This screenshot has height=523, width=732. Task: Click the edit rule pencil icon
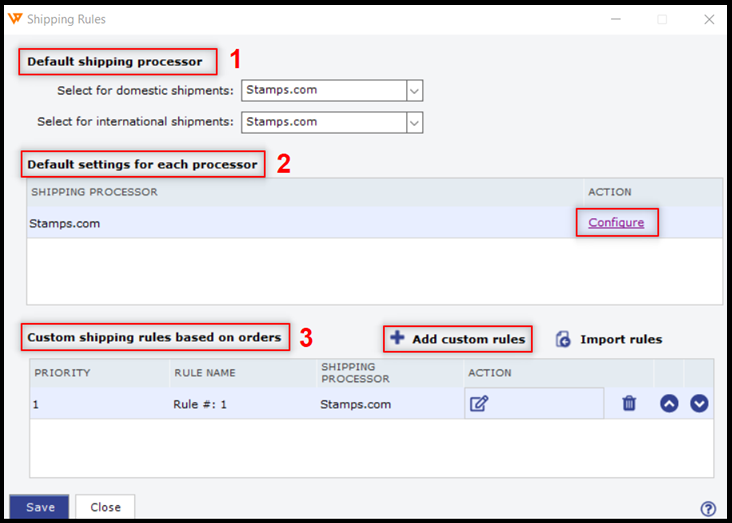pos(479,404)
